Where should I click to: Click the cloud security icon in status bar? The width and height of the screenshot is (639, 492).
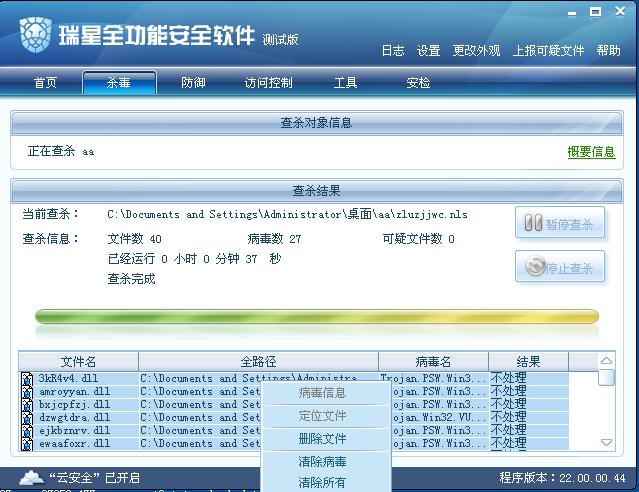pos(32,477)
